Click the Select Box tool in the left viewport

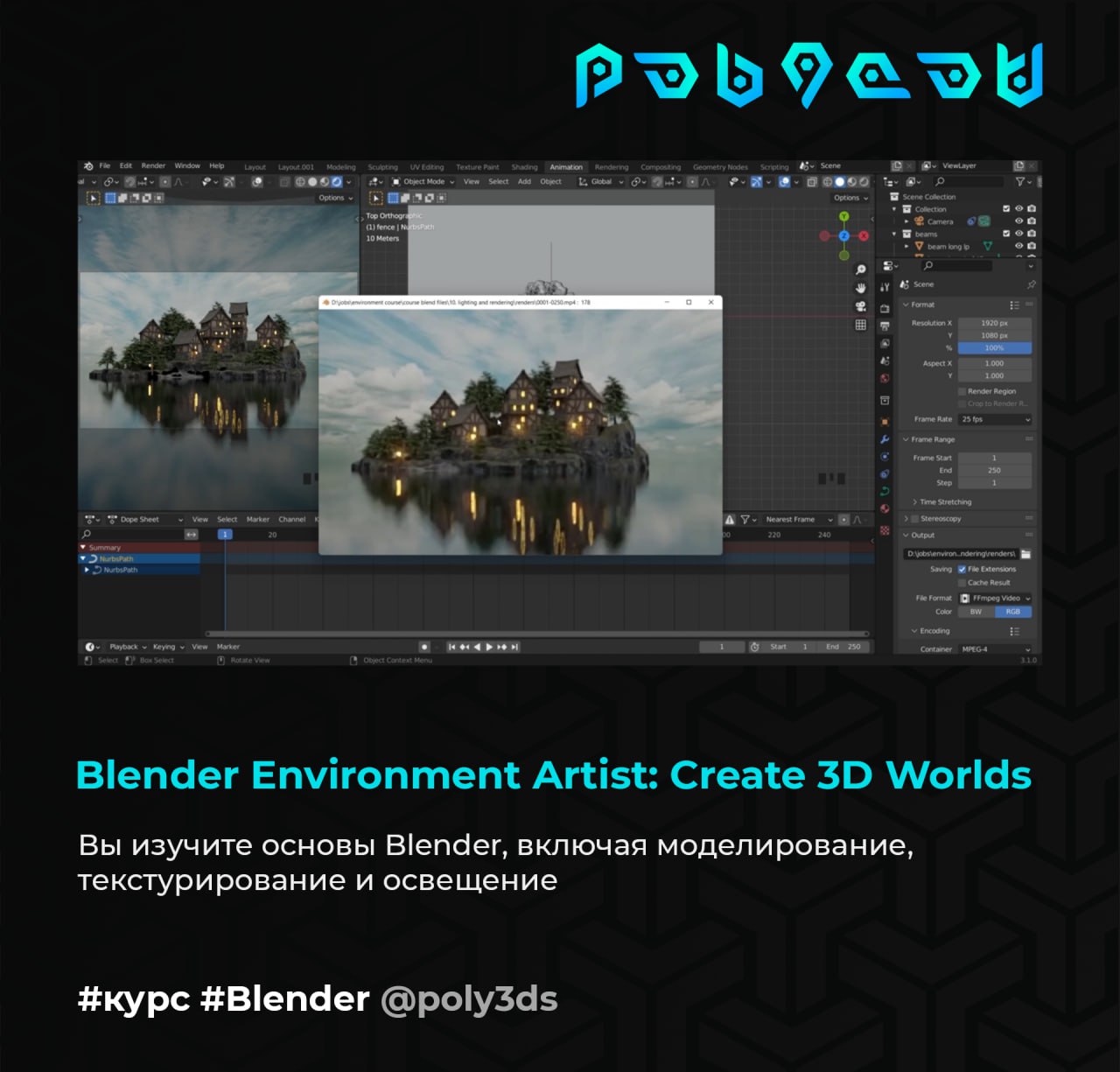pyautogui.click(x=93, y=198)
